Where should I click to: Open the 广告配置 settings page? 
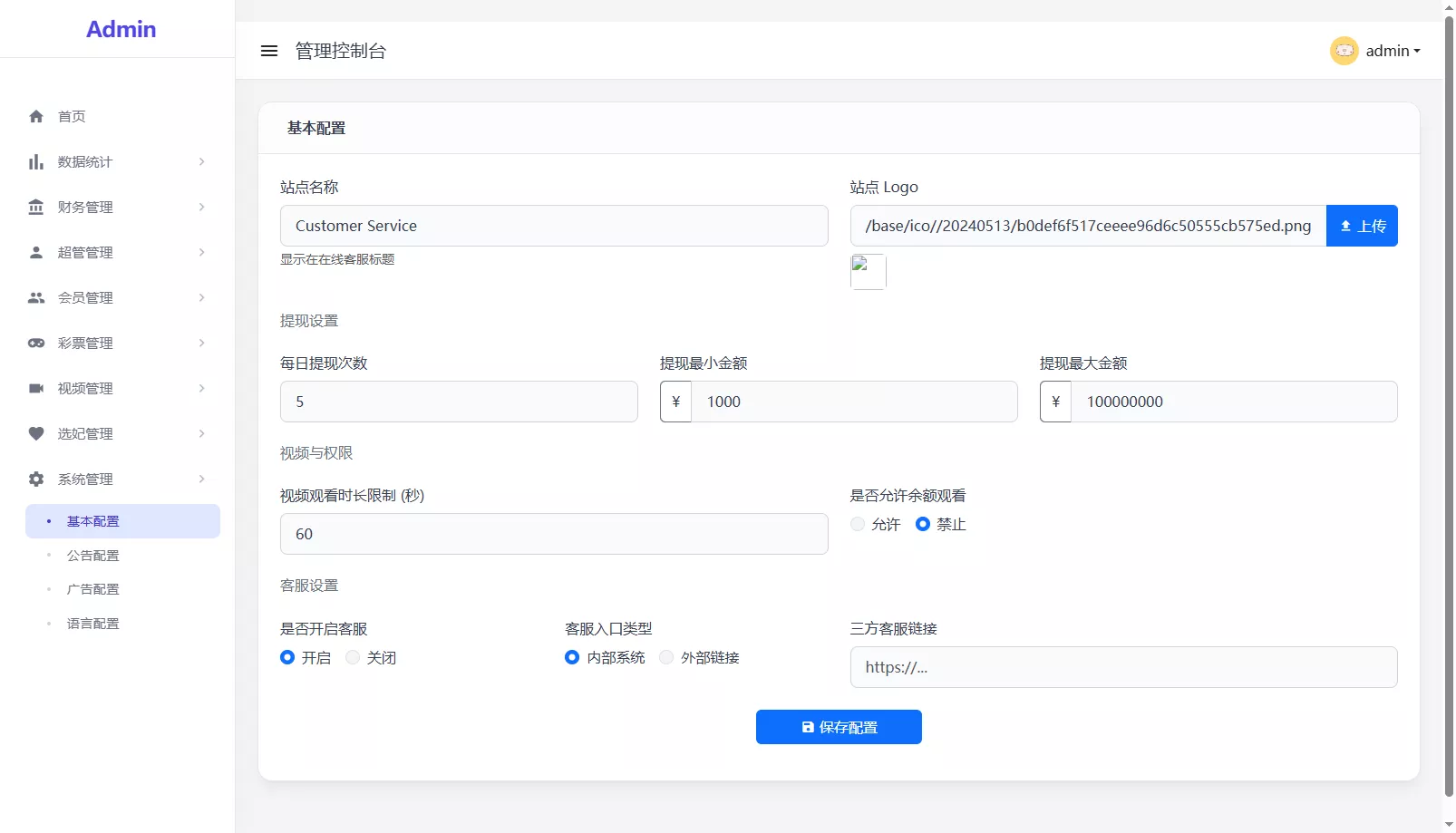(92, 588)
